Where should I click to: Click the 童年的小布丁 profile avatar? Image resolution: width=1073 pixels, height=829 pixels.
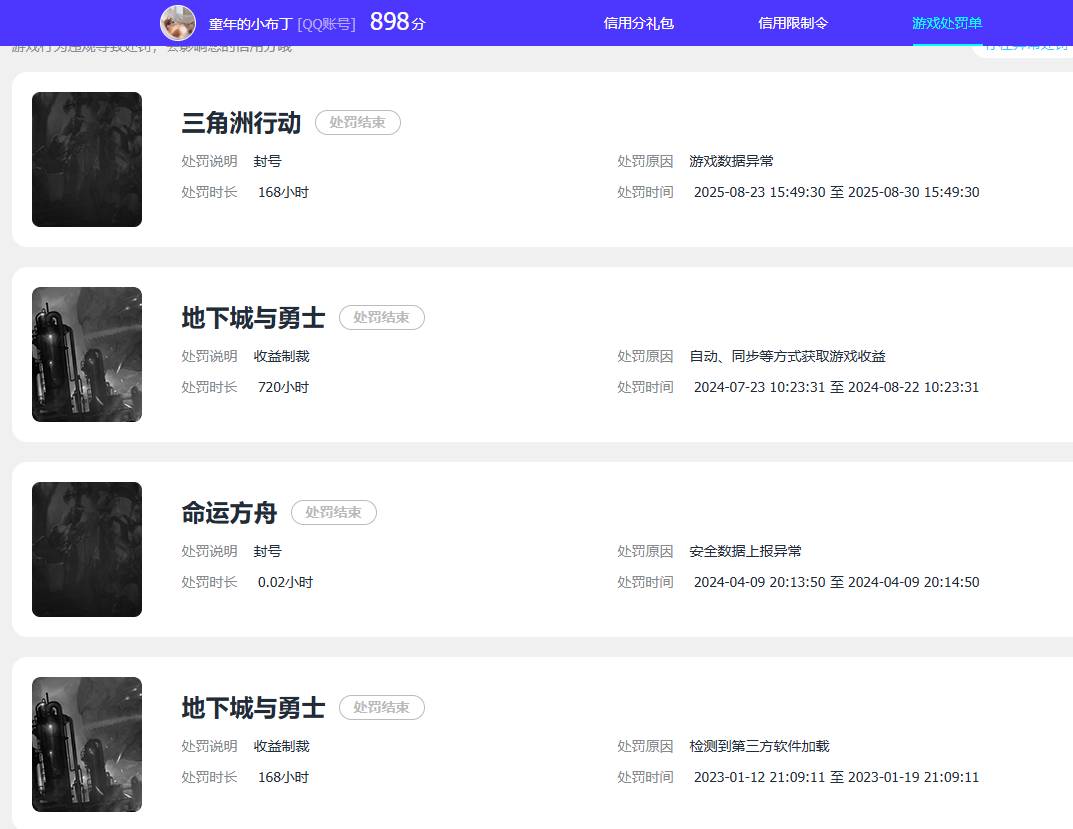[177, 22]
